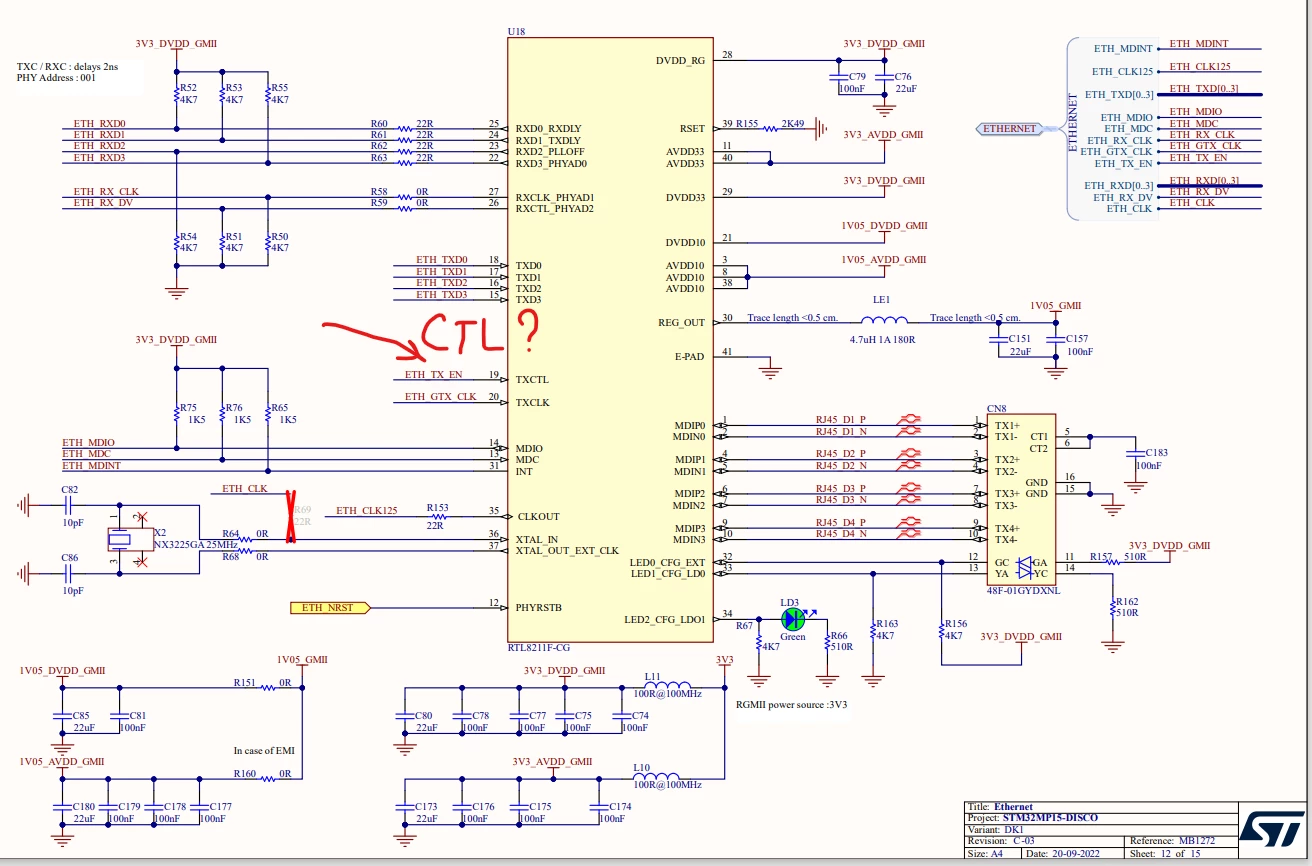Click capacitor C151 22uF

coord(996,339)
